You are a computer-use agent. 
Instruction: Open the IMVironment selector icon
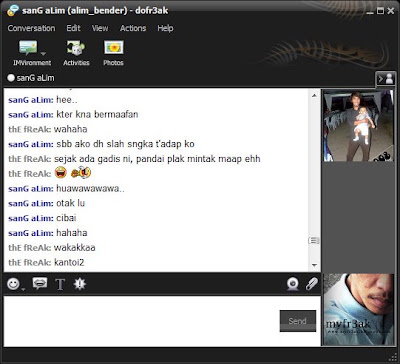click(x=28, y=48)
